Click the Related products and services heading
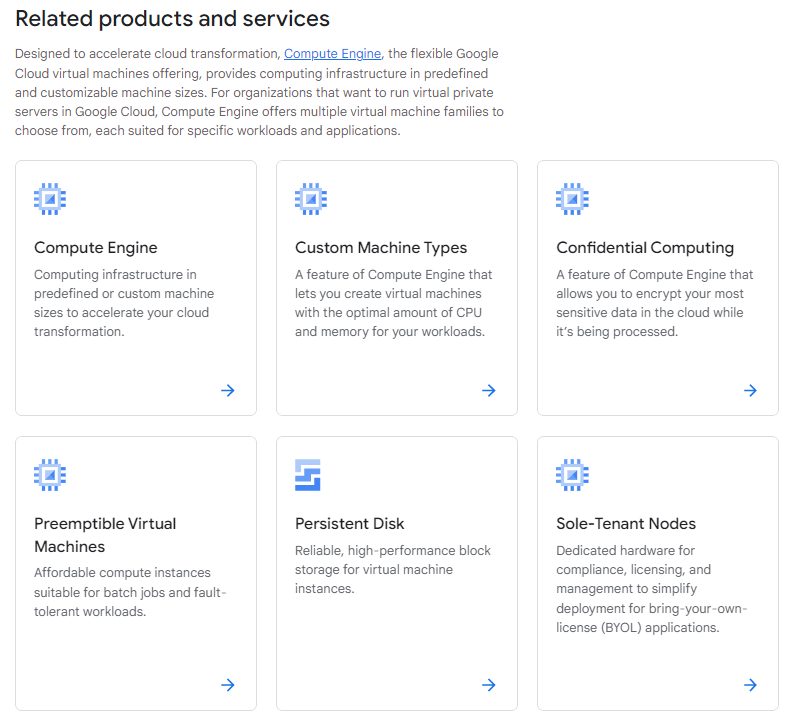 172,19
